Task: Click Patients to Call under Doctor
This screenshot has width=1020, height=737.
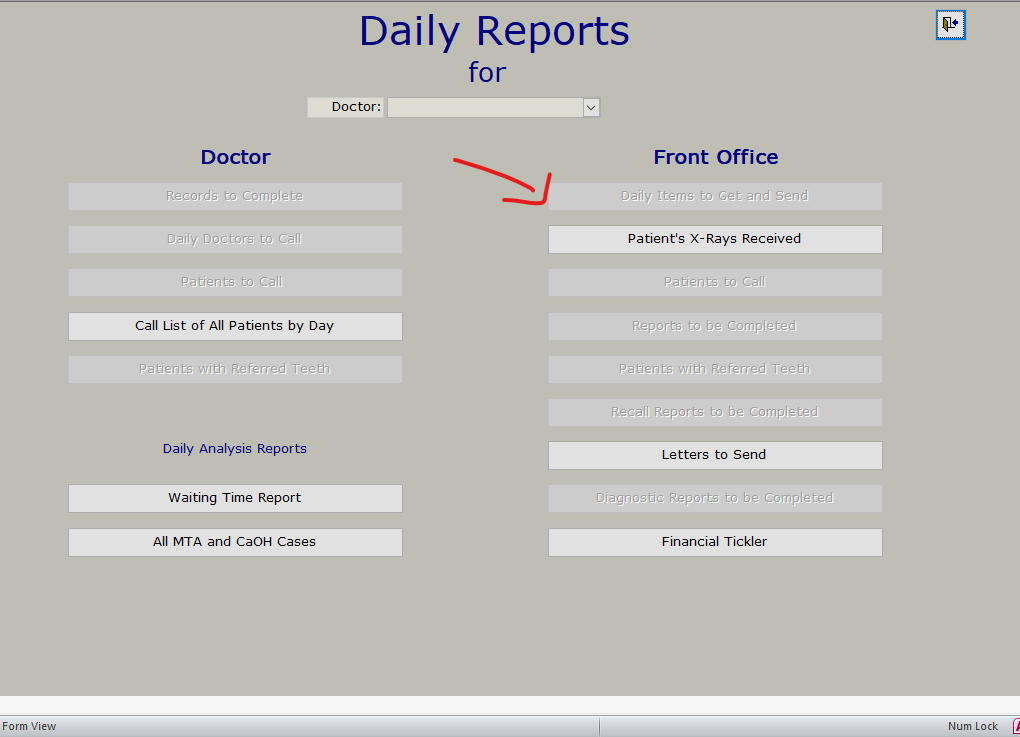Action: (235, 282)
